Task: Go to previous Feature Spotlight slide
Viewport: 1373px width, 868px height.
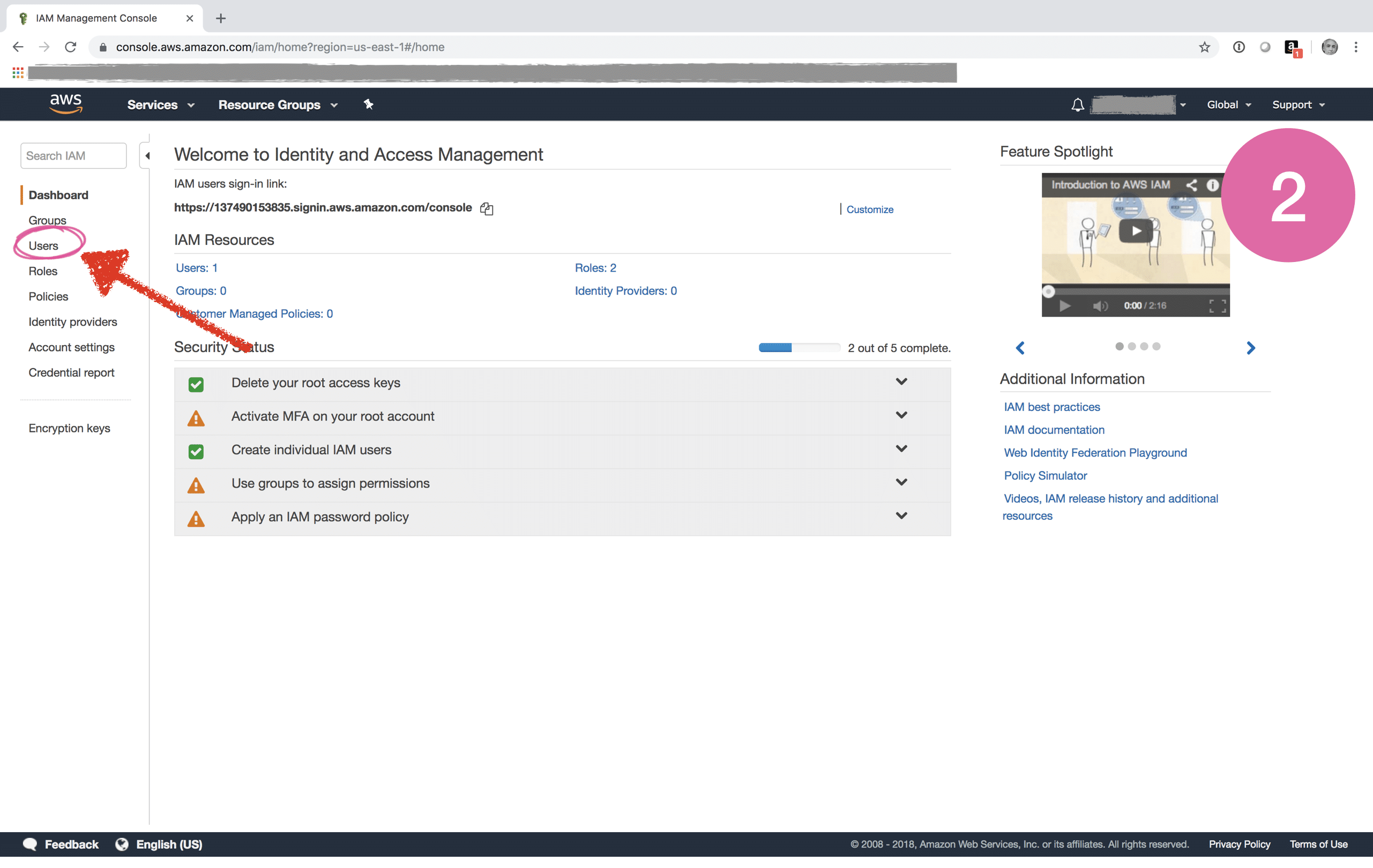Action: (1020, 348)
